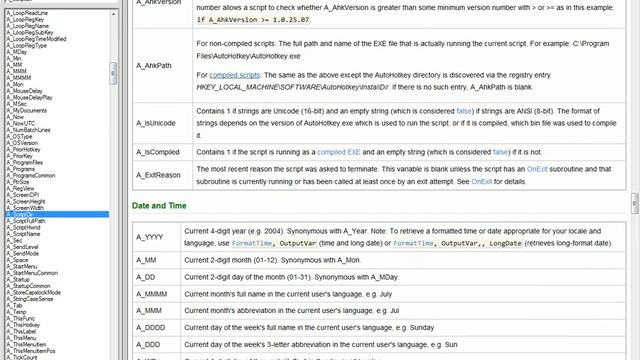This screenshot has height=360, width=640.
Task: Select A_Now in the index list
Action: tap(15, 117)
